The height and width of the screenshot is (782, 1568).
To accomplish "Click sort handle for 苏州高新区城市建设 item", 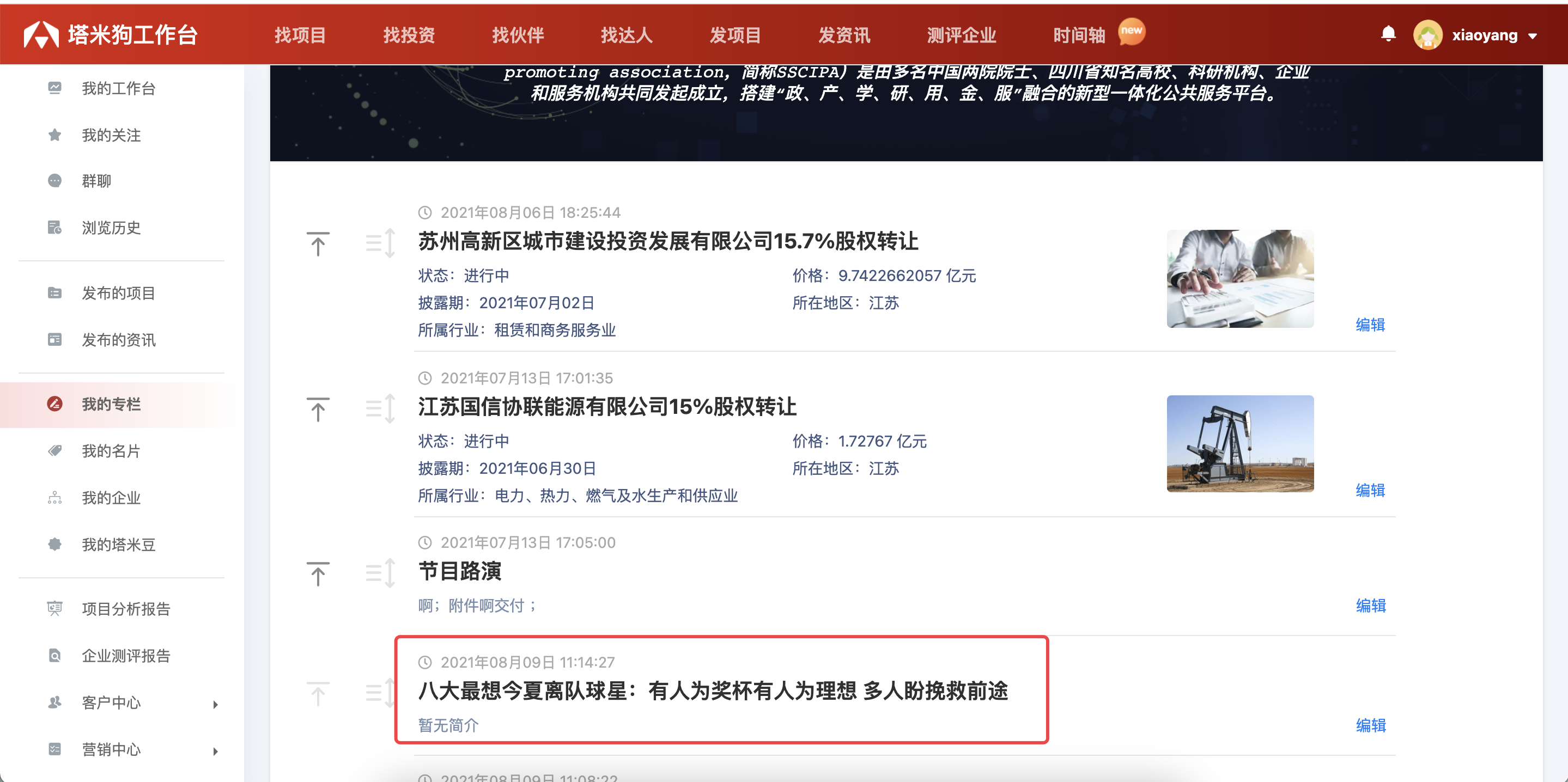I will (381, 243).
